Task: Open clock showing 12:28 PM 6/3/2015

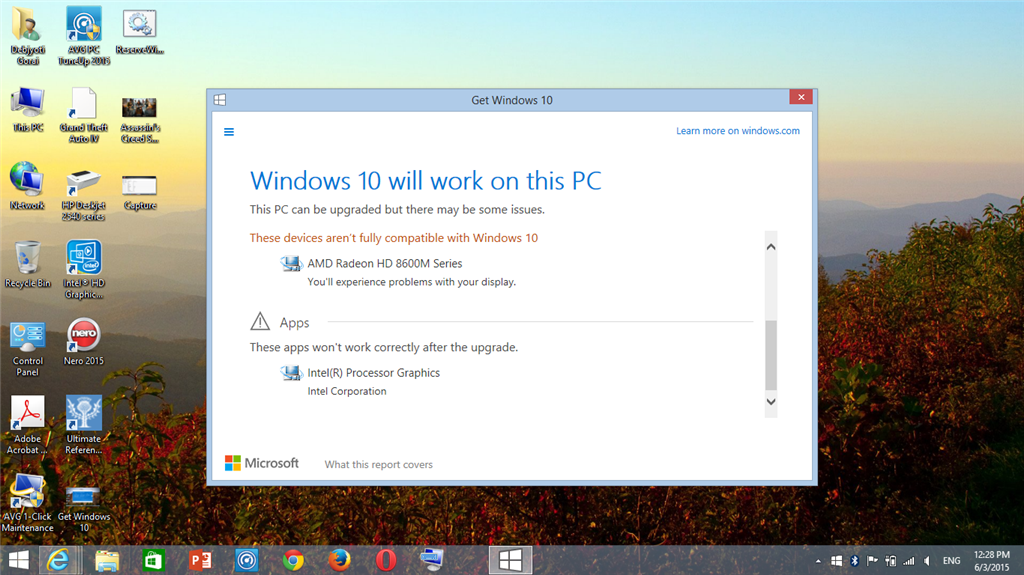Action: 991,561
